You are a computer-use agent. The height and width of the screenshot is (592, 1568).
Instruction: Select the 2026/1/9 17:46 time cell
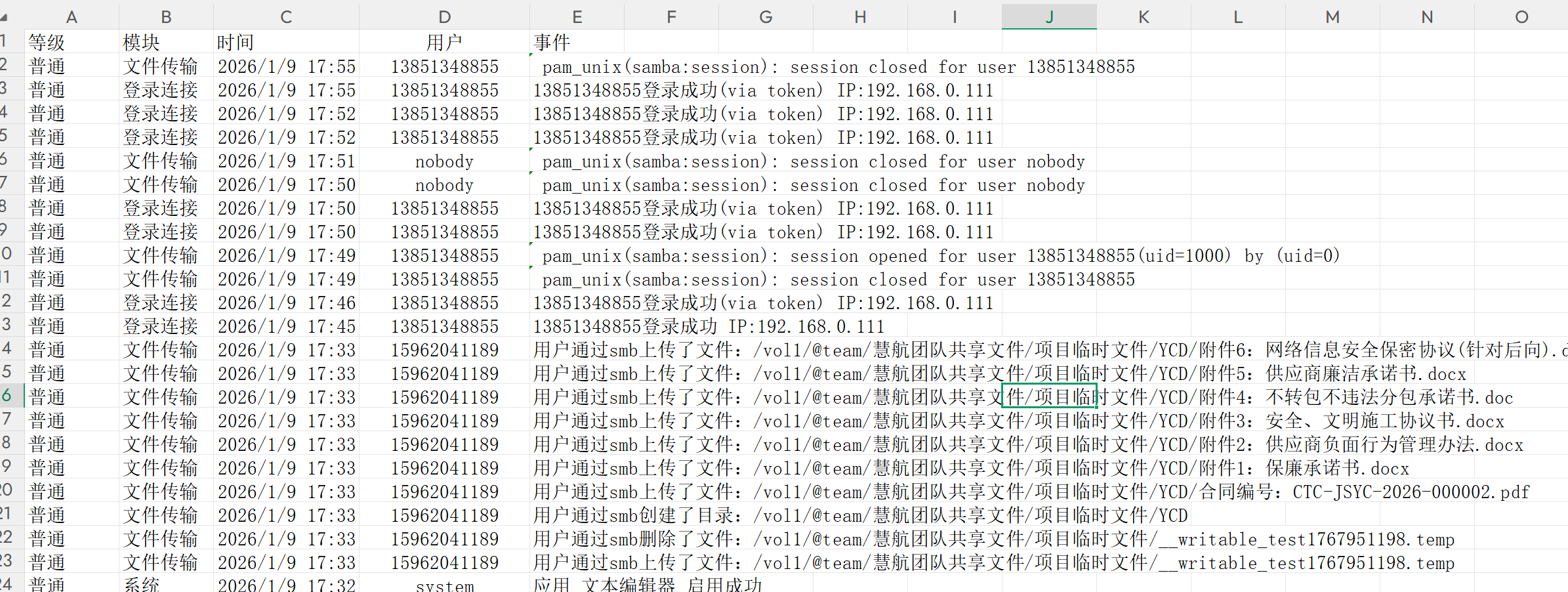click(286, 303)
